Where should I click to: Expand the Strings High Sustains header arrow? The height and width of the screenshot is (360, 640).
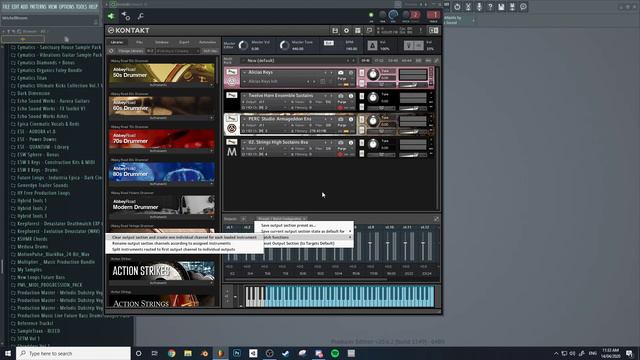click(x=244, y=142)
